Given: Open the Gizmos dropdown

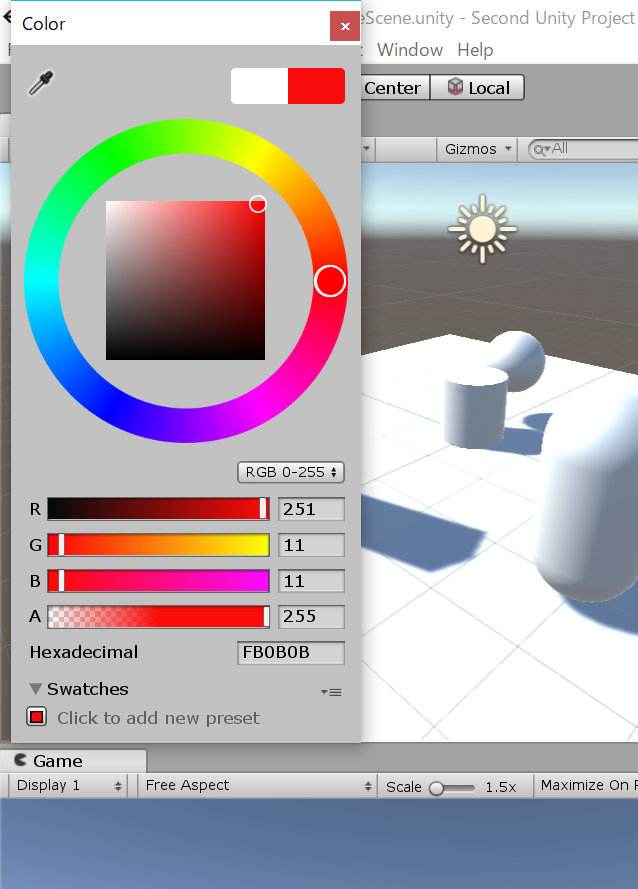Looking at the screenshot, I should (x=478, y=149).
